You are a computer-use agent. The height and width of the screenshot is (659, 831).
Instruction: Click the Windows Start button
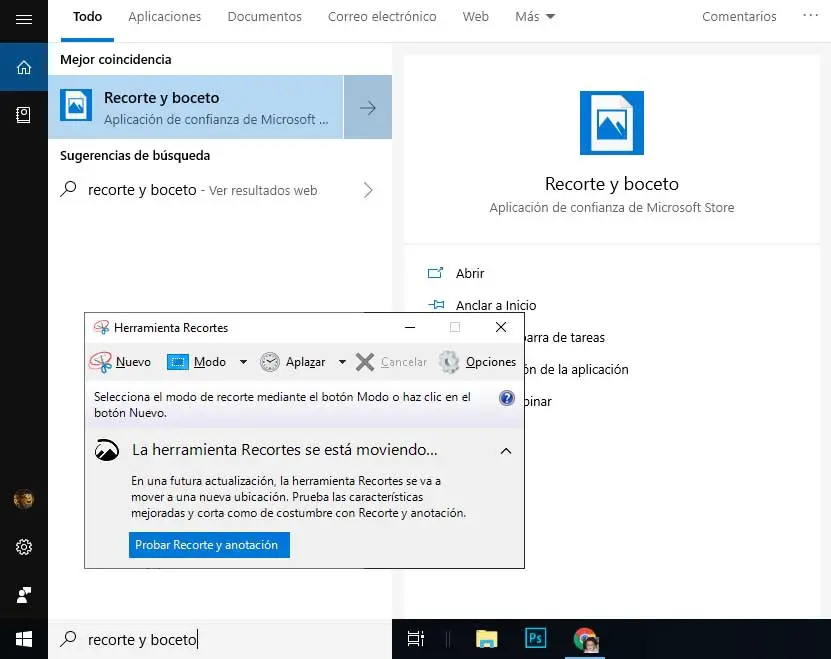click(24, 639)
